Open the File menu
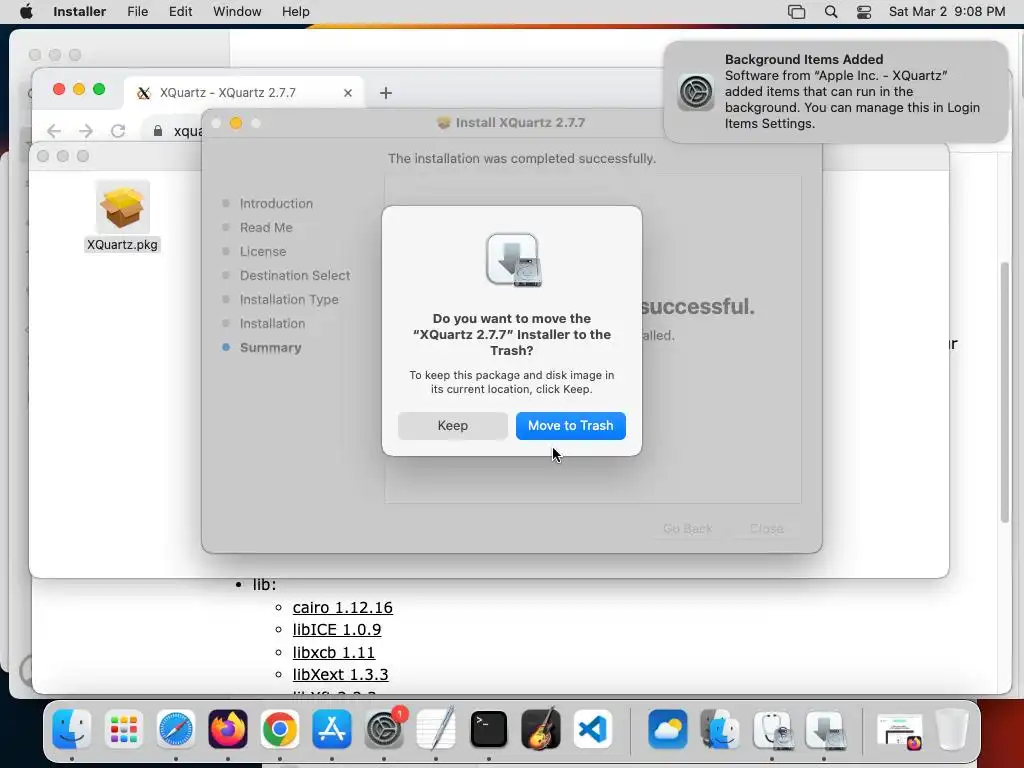 (137, 12)
